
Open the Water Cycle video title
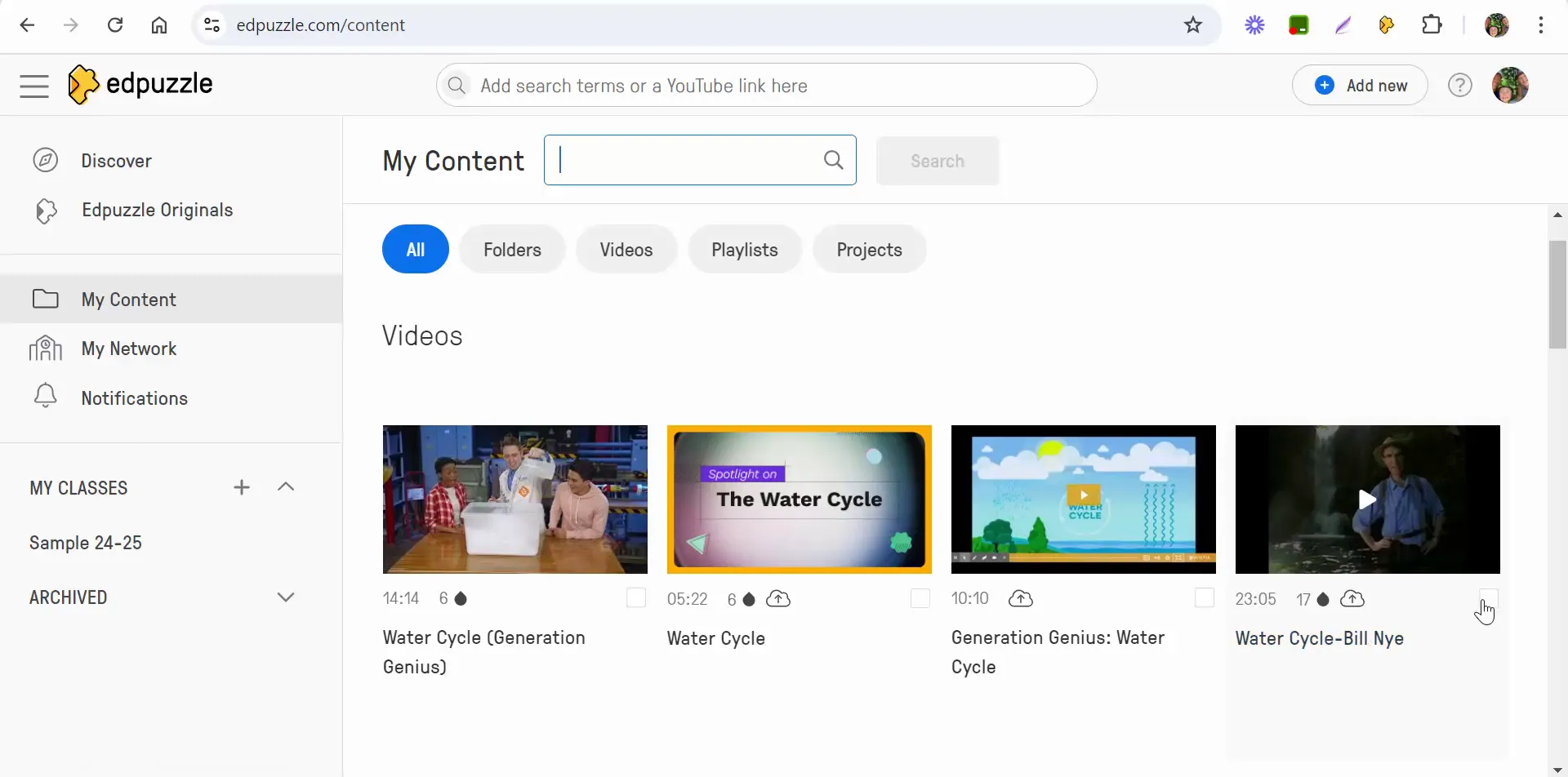point(715,638)
